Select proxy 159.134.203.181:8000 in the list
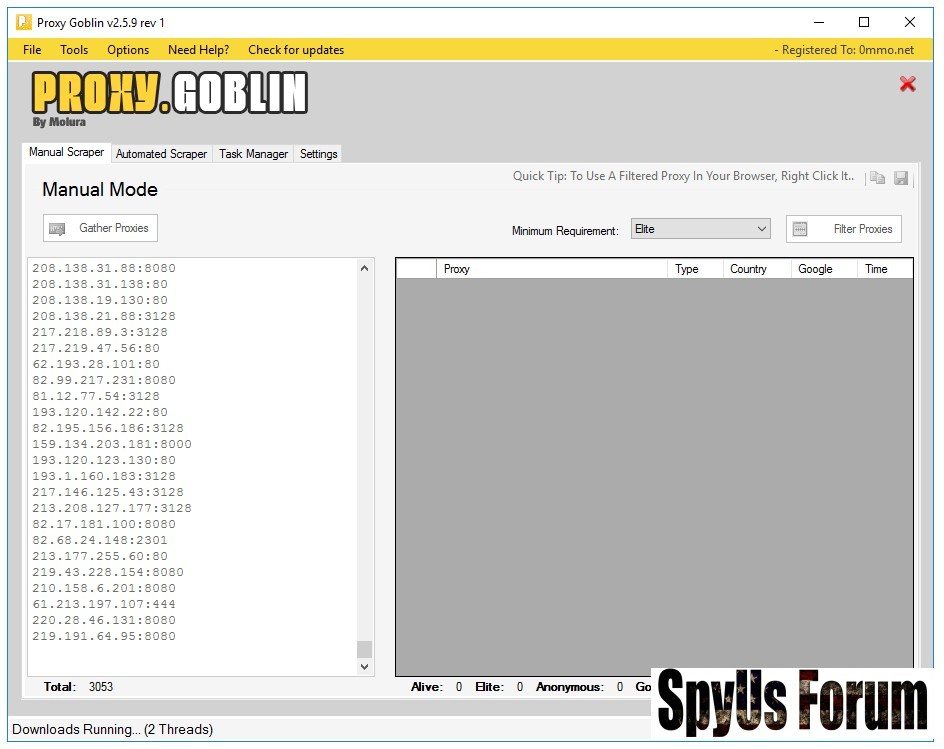 (112, 444)
